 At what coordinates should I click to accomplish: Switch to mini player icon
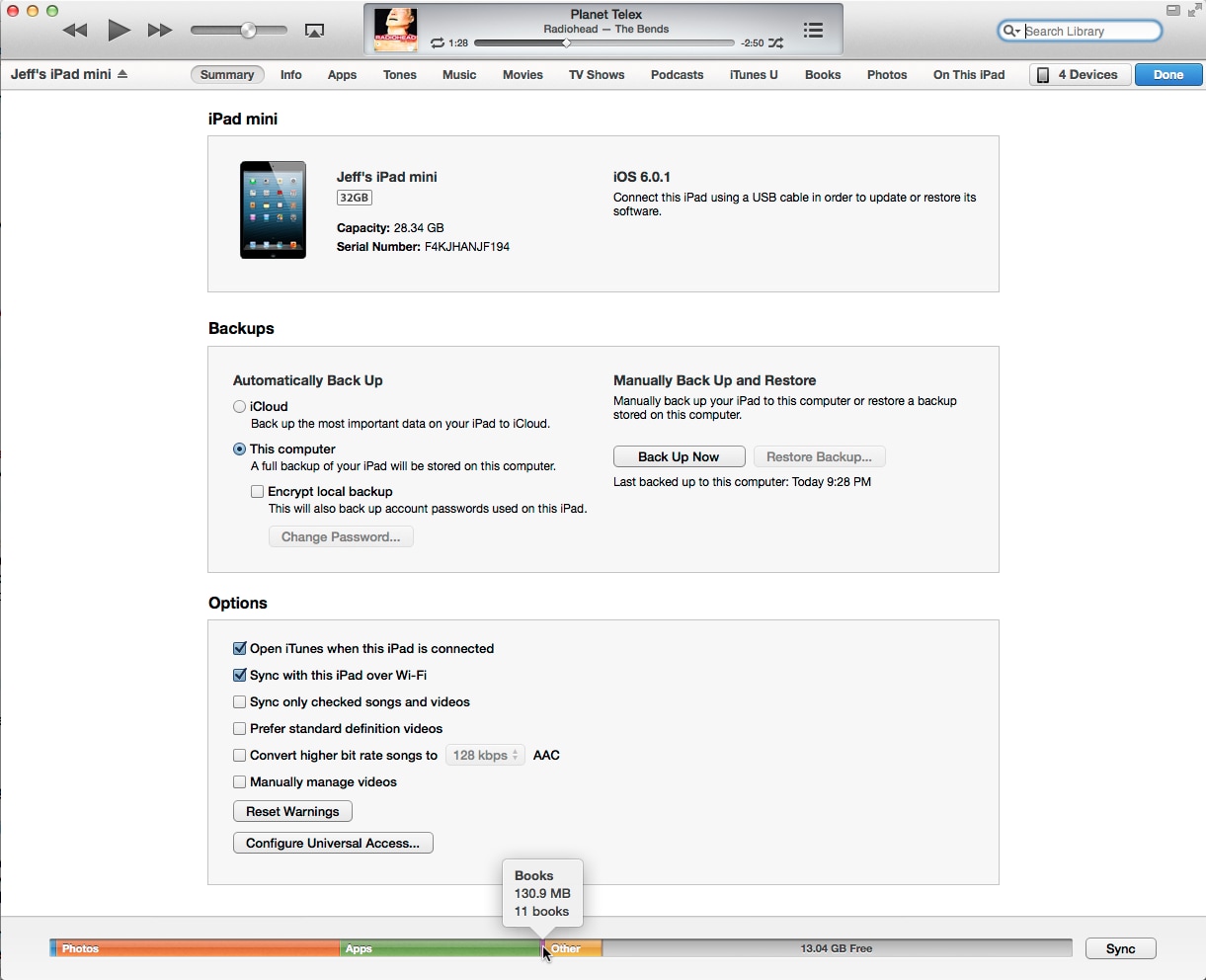[1173, 11]
